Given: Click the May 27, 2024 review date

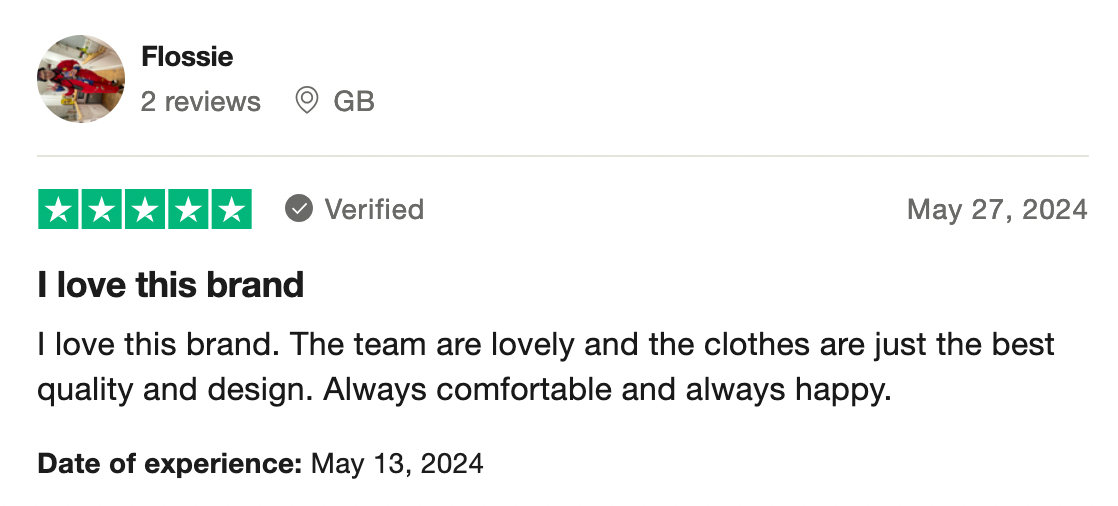Looking at the screenshot, I should tap(996, 209).
